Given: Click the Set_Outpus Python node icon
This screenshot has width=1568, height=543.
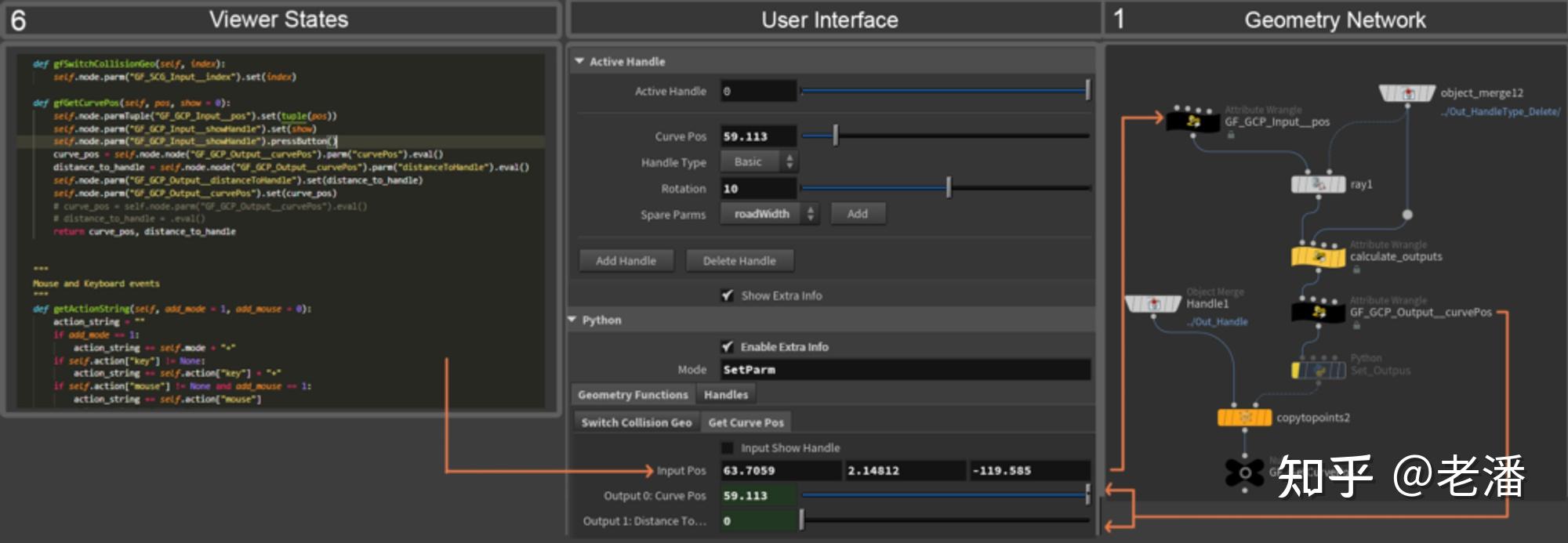Looking at the screenshot, I should pos(1319,370).
